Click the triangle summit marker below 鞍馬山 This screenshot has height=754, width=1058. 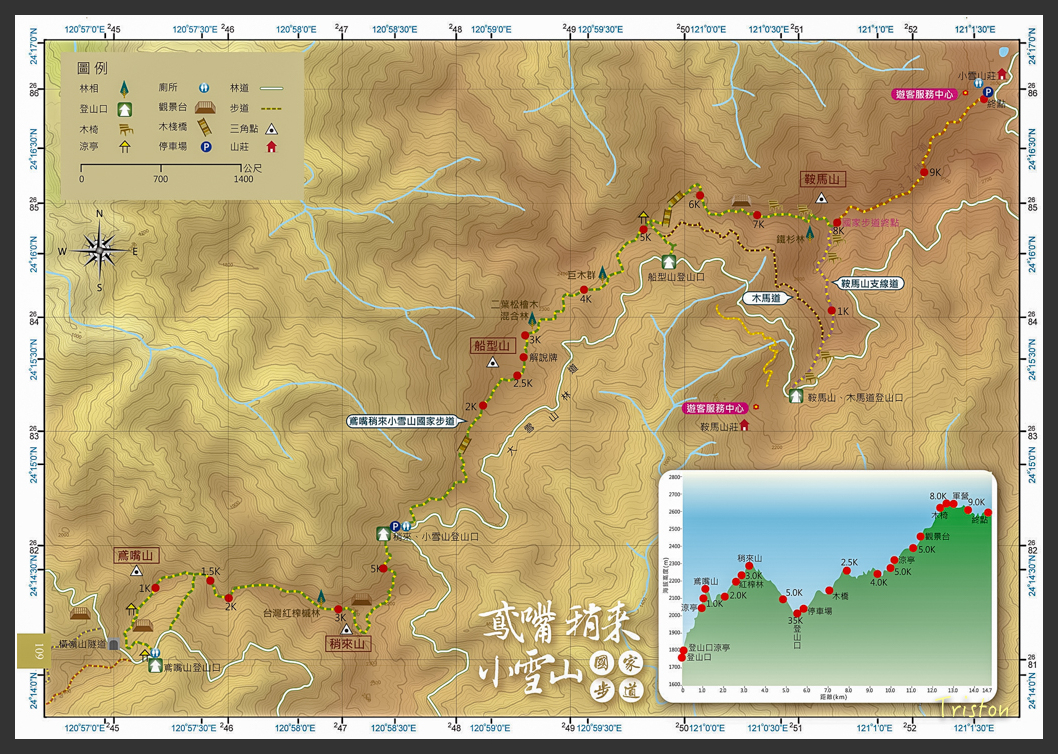click(821, 197)
